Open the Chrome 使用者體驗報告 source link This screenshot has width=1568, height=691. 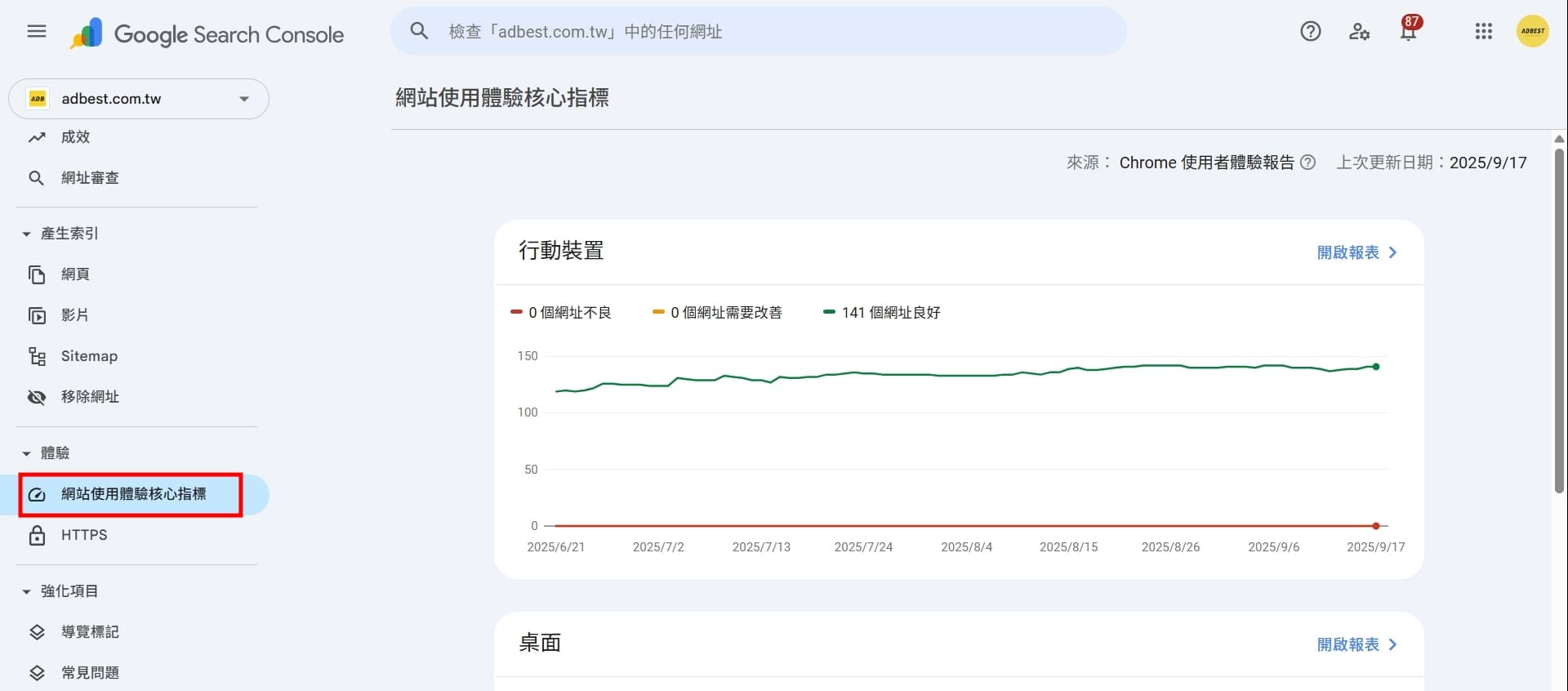[1206, 163]
